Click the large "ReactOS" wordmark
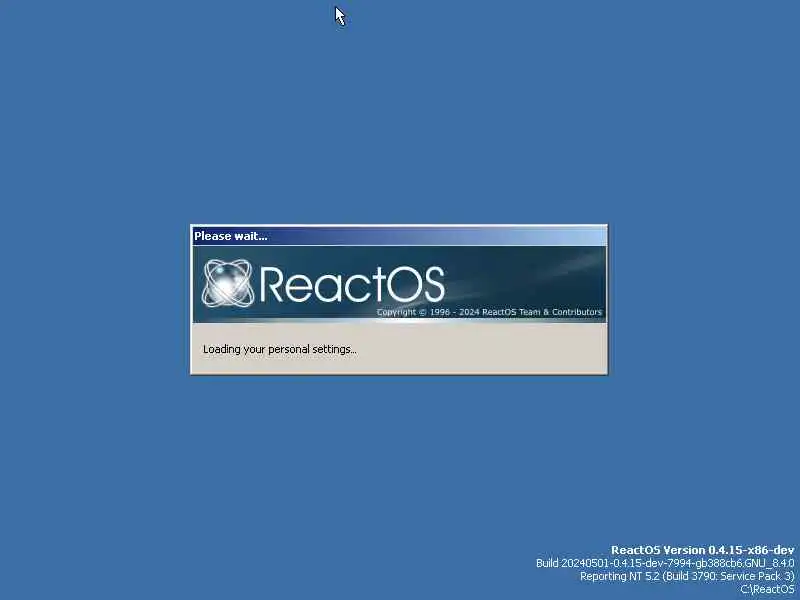 pos(352,284)
